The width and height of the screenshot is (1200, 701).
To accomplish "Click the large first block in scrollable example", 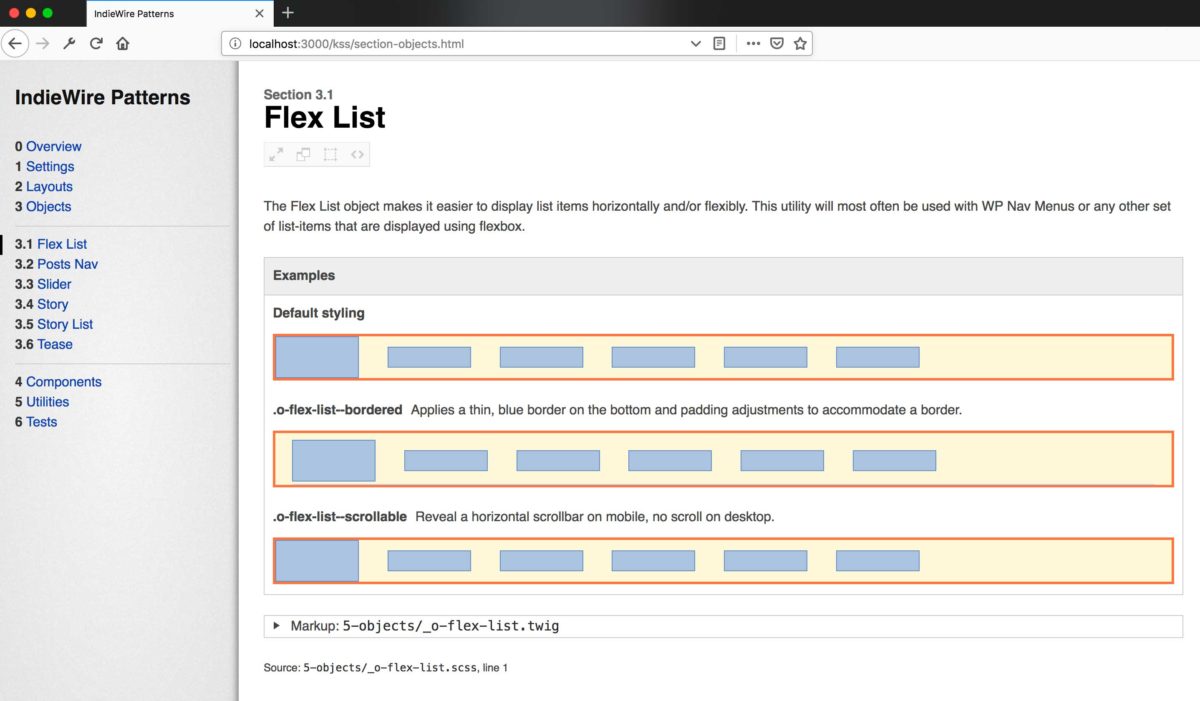I will point(317,561).
